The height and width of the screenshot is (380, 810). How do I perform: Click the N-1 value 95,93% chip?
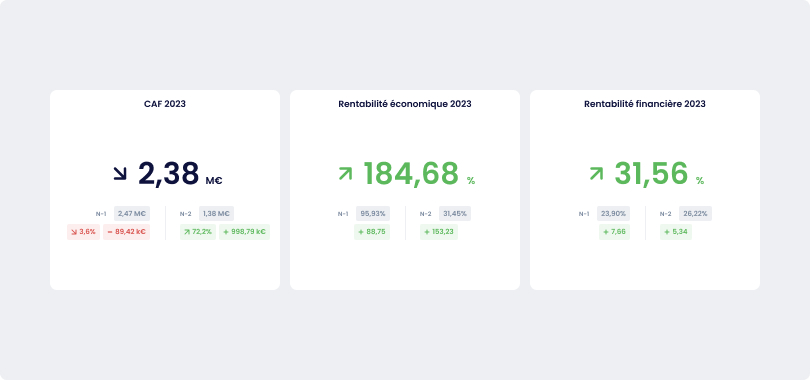(373, 214)
